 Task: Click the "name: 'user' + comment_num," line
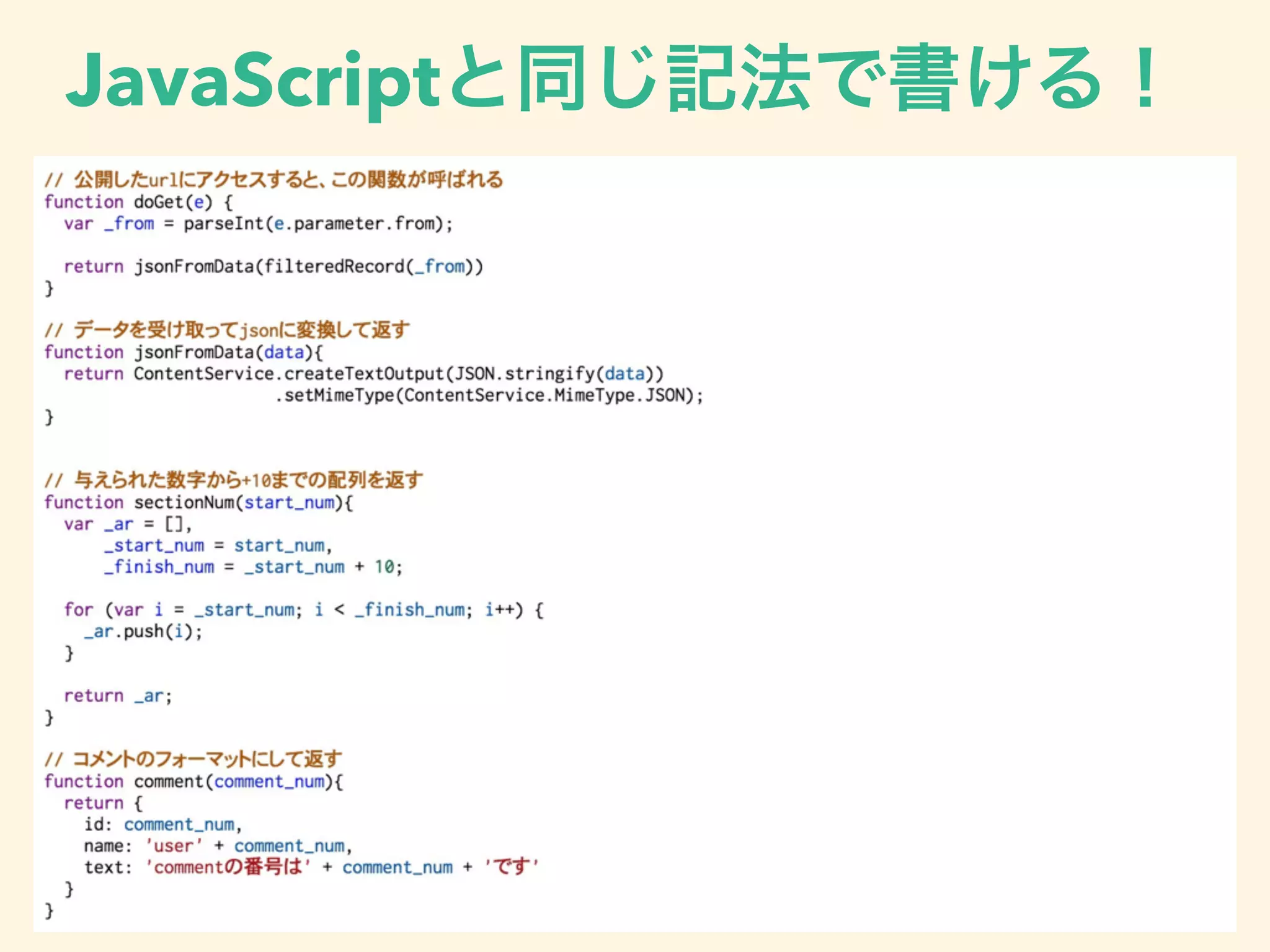click(x=218, y=846)
